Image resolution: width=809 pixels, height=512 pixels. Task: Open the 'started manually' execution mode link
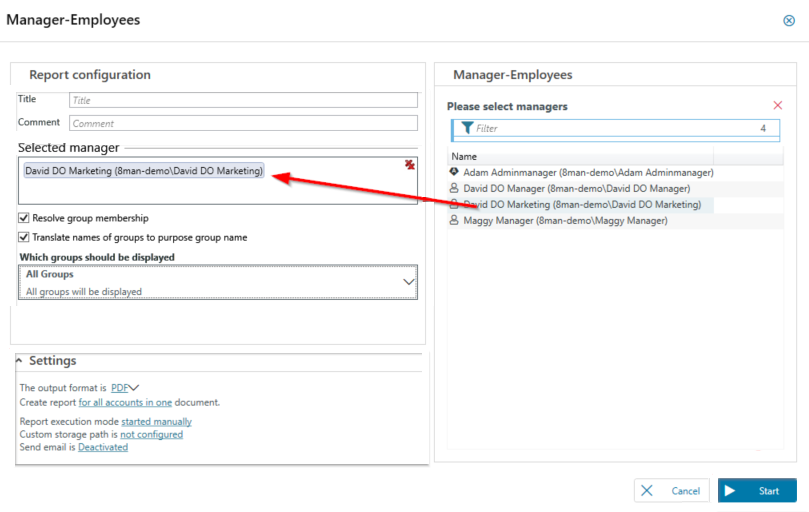tap(157, 422)
